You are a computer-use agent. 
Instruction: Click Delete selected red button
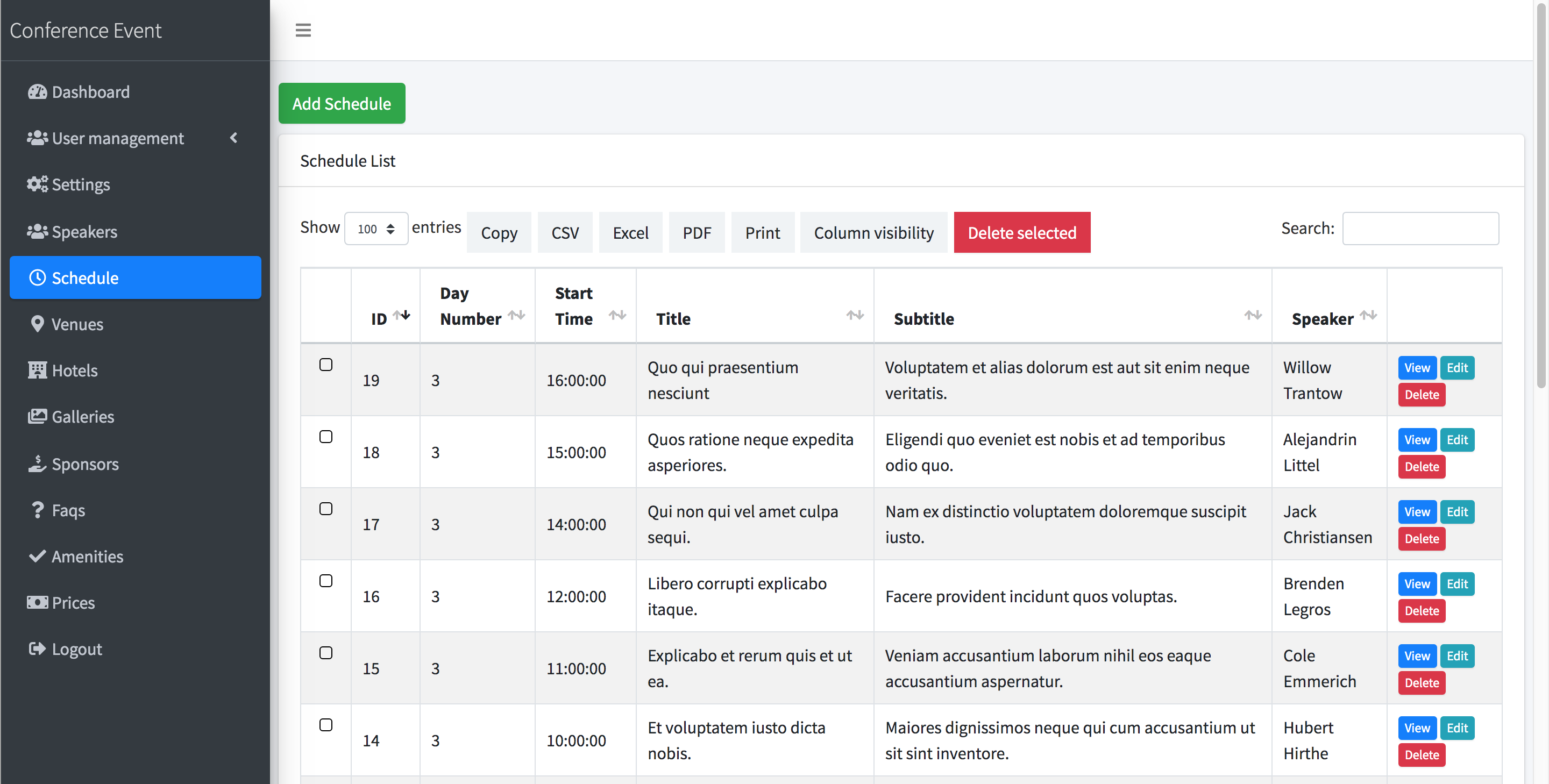click(x=1022, y=232)
